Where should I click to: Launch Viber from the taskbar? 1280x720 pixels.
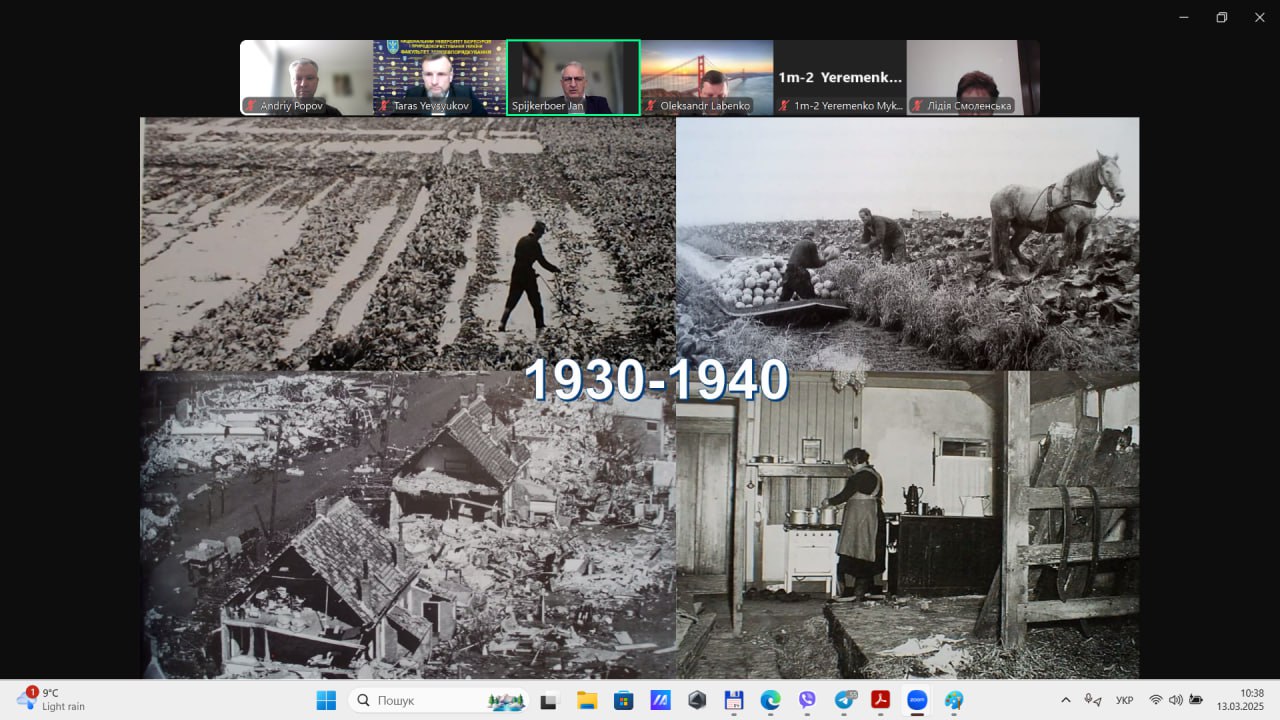pos(807,700)
